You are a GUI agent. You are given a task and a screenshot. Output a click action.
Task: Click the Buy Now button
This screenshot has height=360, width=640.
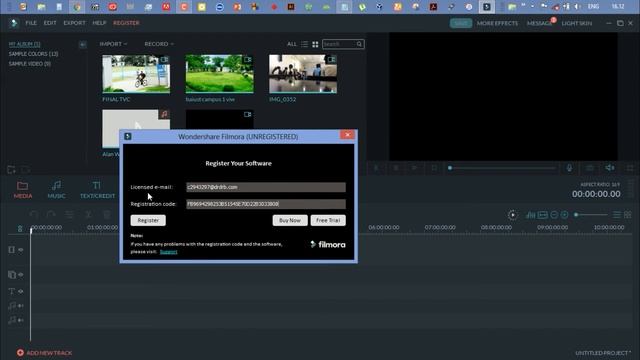point(290,220)
